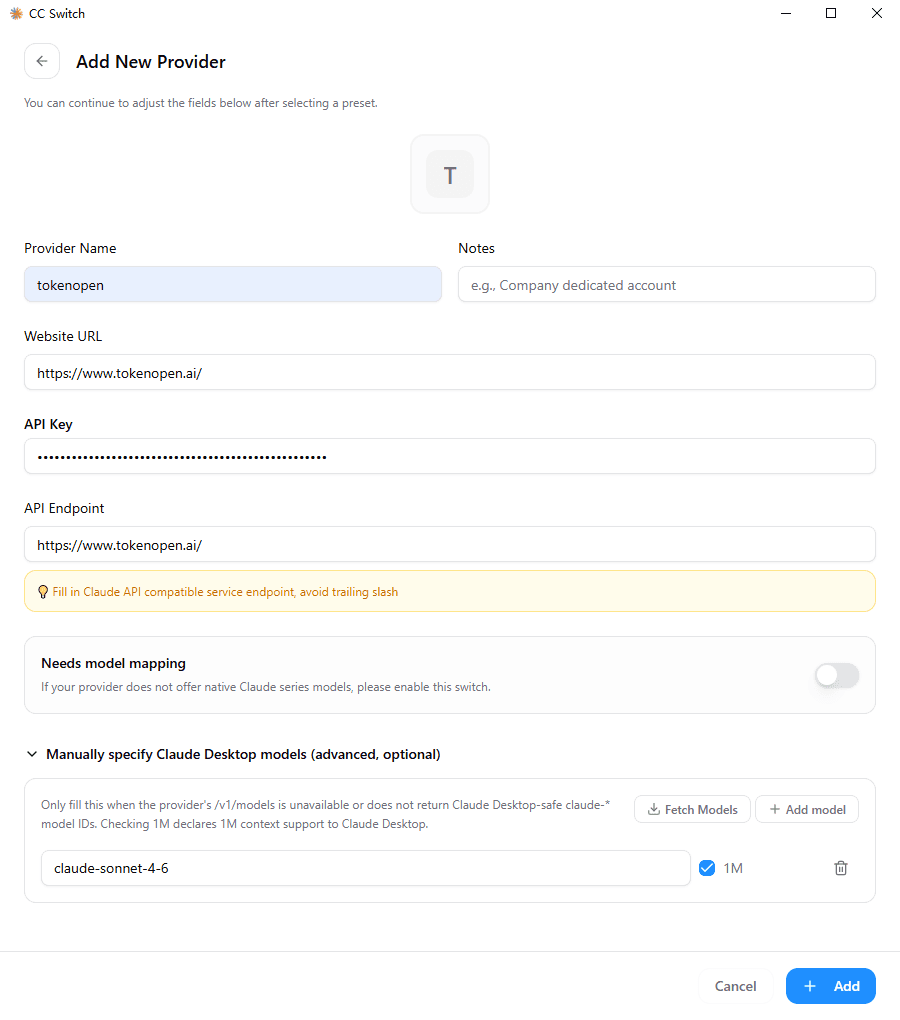This screenshot has height=1020, width=900.
Task: Focus the Provider Name field
Action: (x=233, y=284)
